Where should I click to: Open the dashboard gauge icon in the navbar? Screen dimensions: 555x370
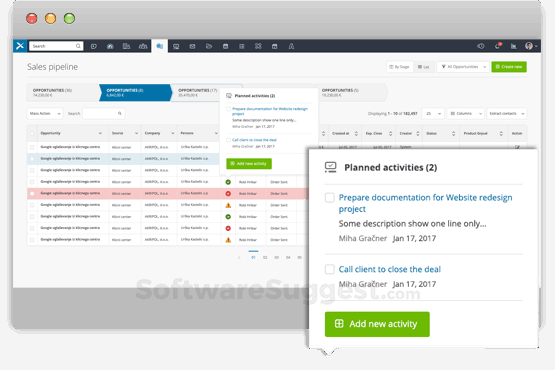[110, 46]
